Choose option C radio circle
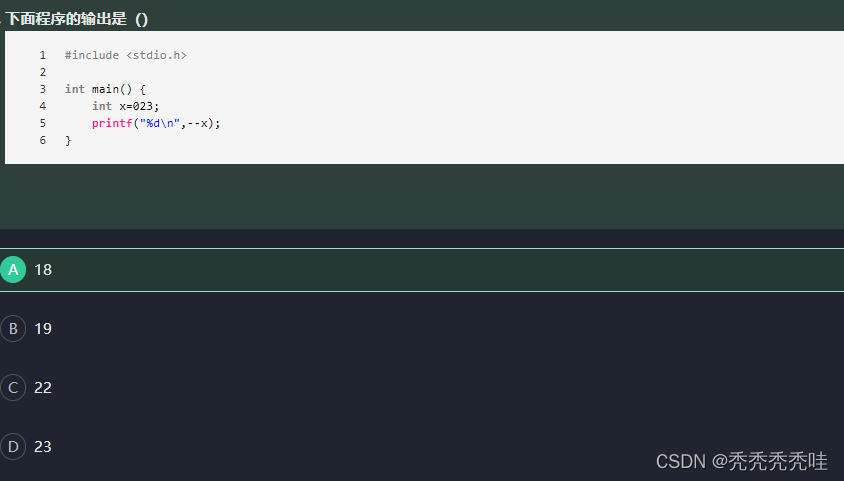844x481 pixels. [13, 387]
